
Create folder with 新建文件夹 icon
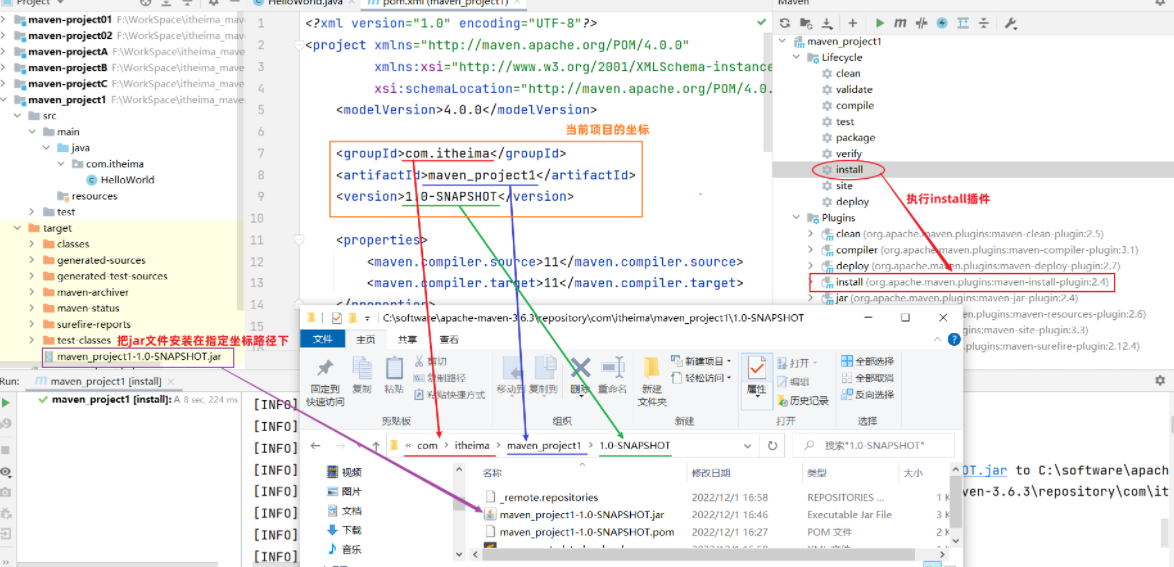(x=652, y=382)
